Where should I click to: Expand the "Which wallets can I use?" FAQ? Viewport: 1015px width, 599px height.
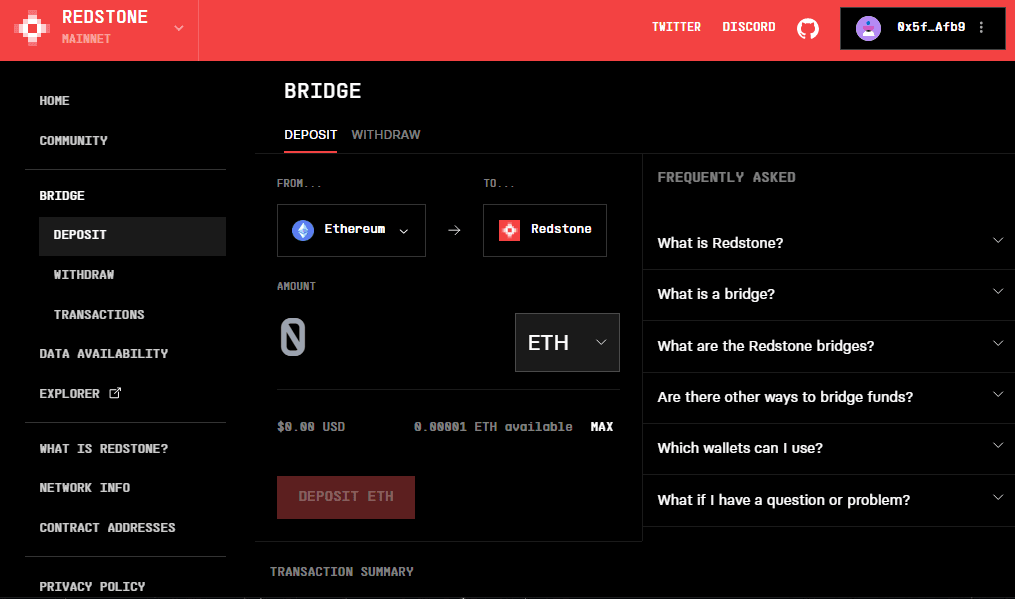pos(829,448)
